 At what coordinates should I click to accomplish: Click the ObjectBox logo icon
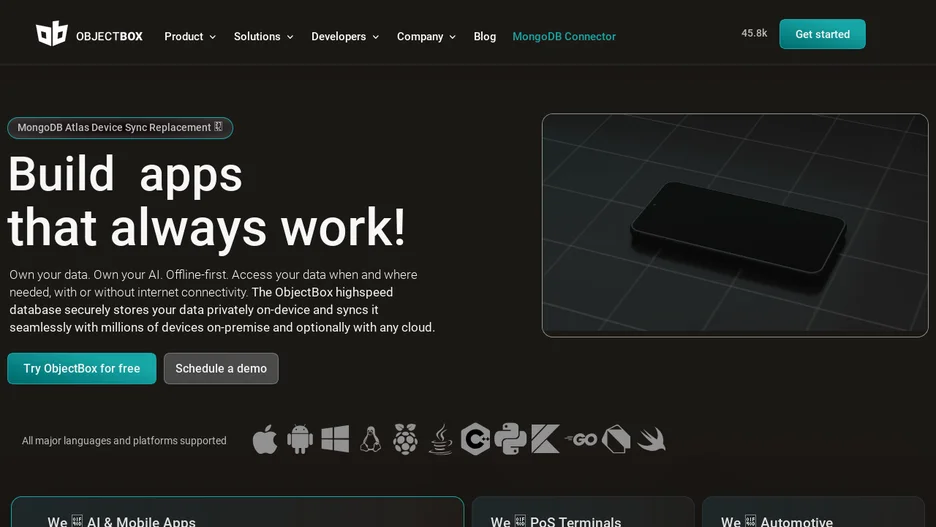tap(51, 33)
